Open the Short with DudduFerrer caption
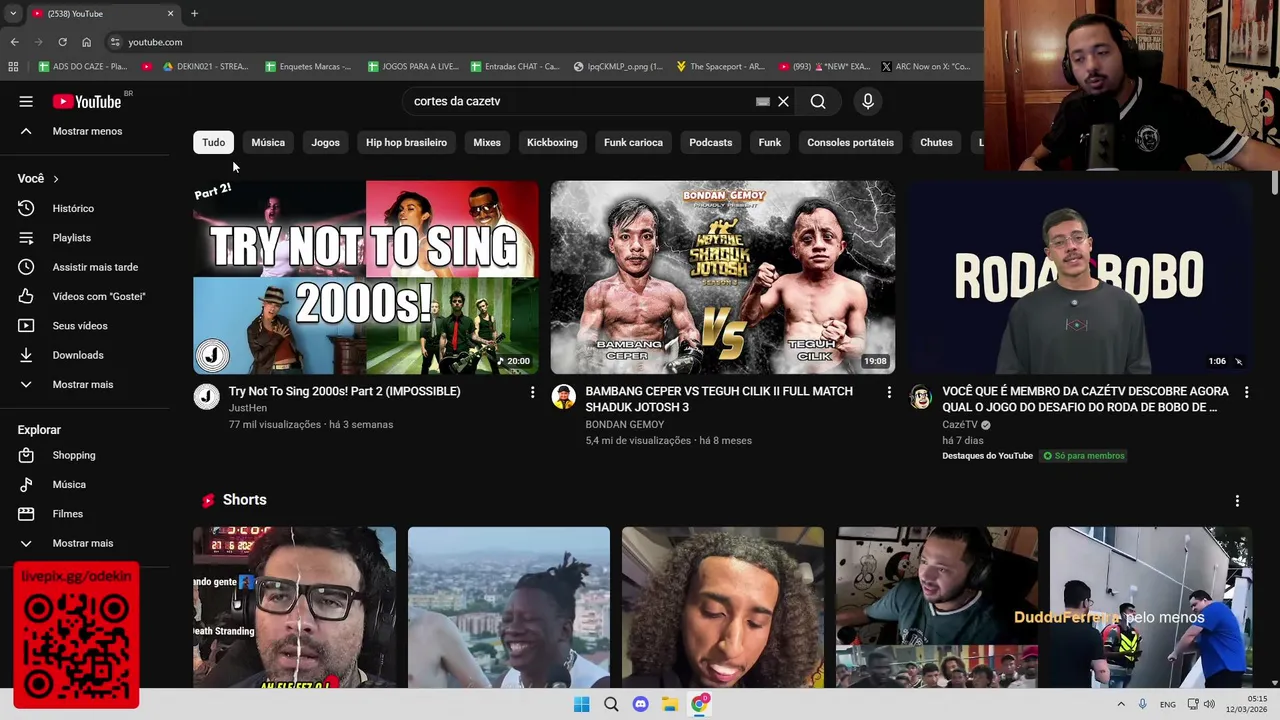Screen dimensions: 1280x720 [1151, 608]
